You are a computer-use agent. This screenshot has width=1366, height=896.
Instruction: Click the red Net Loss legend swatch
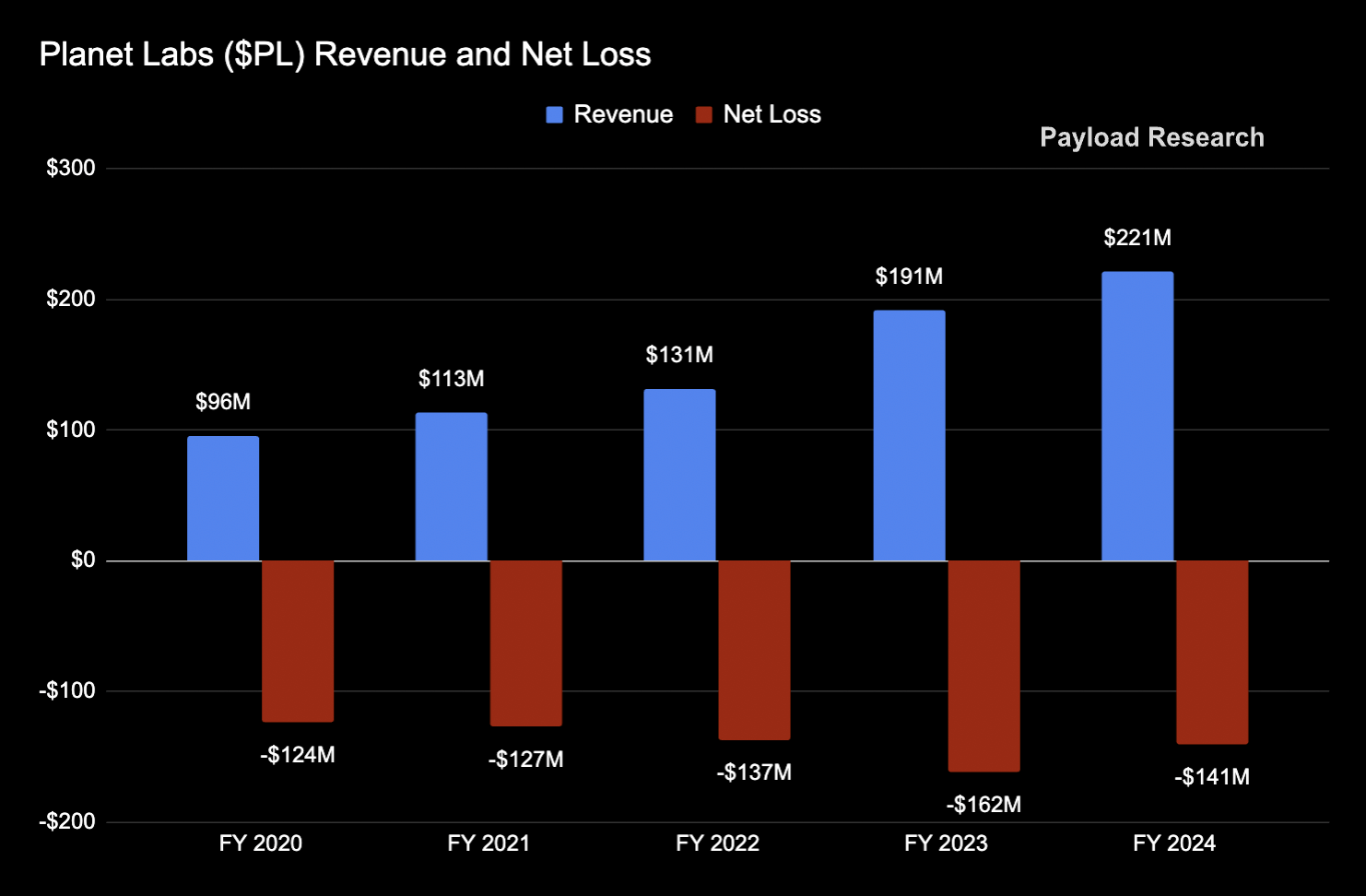[704, 114]
